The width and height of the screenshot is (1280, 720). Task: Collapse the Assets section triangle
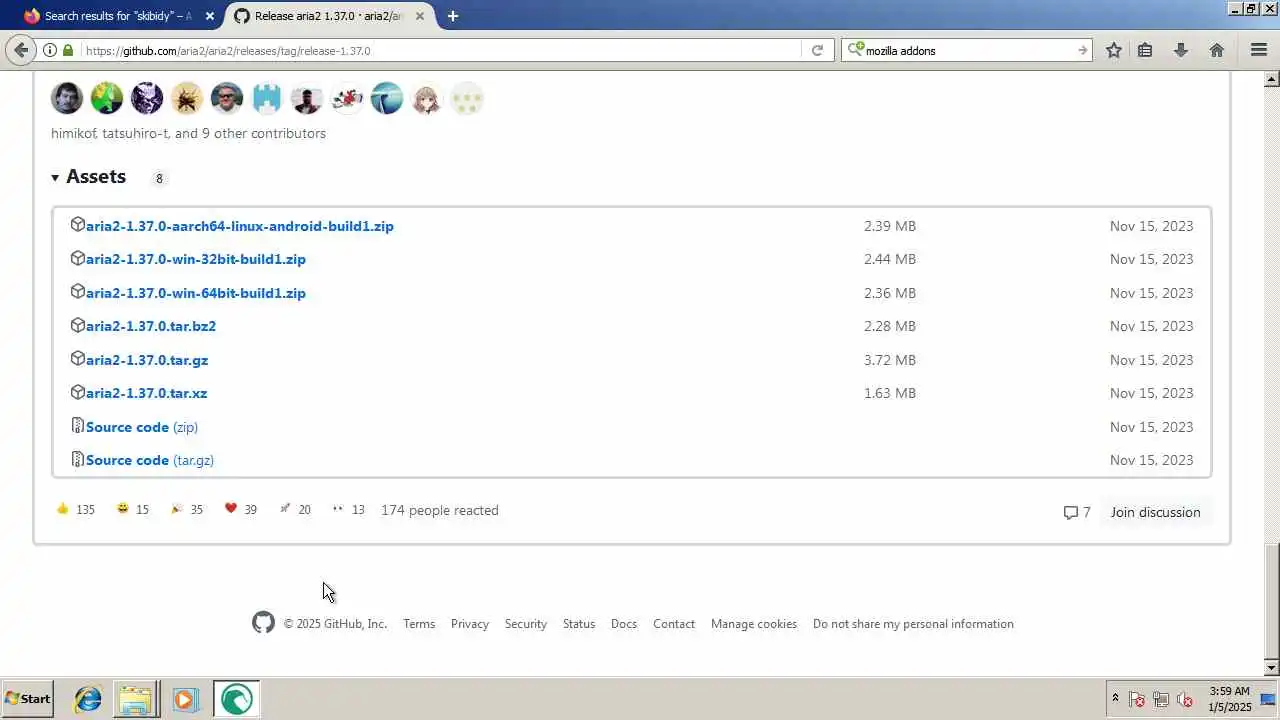pos(55,178)
